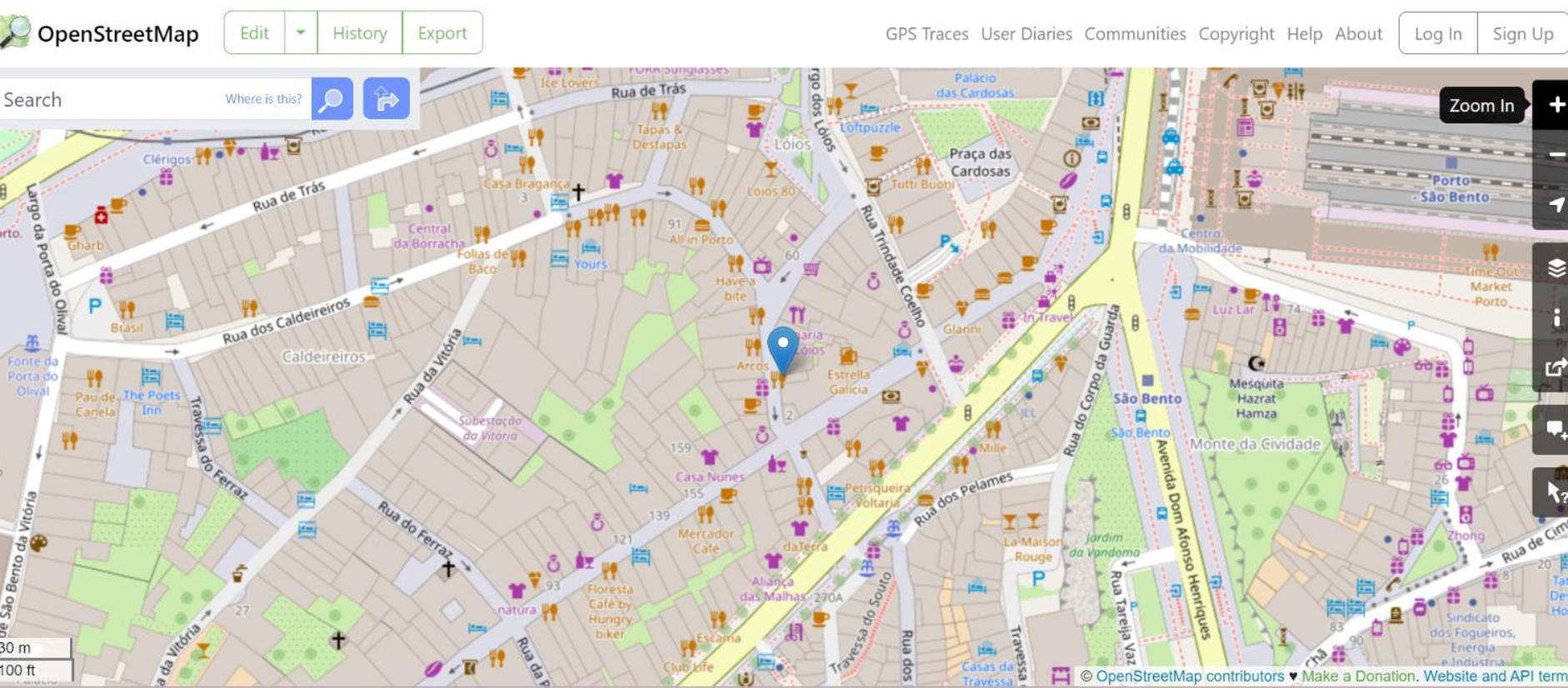This screenshot has height=688, width=1568.
Task: Expand the Edit dropdown arrow
Action: click(x=301, y=33)
